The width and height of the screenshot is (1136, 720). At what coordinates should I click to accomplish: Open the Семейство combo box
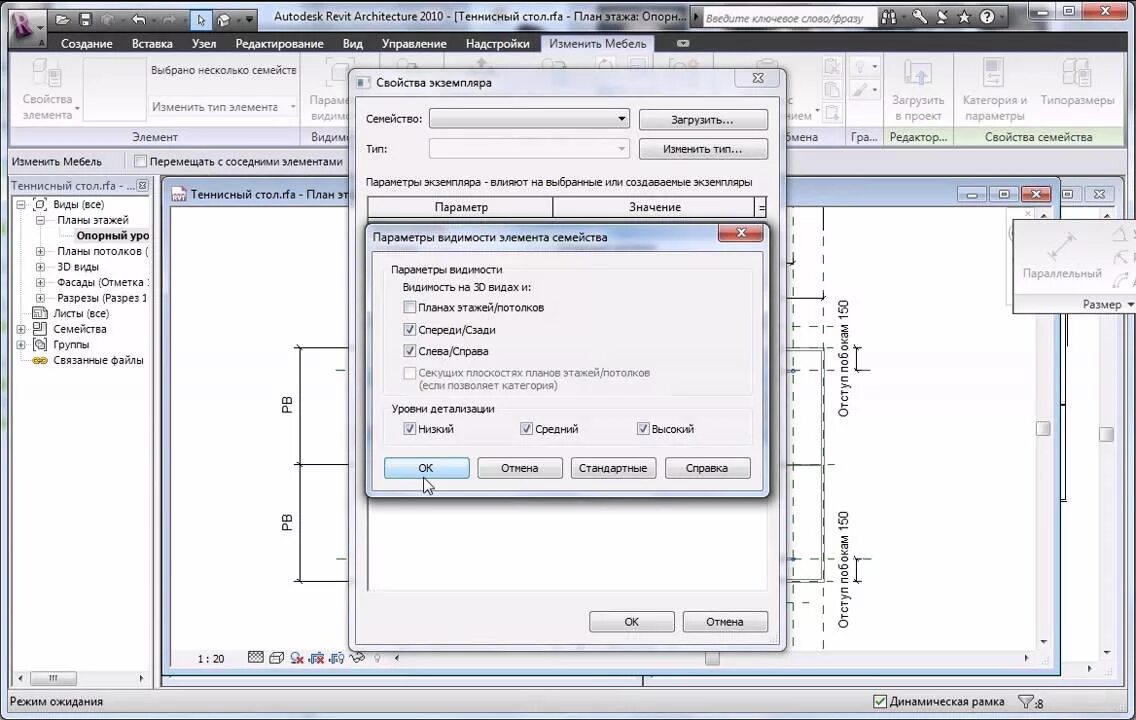point(529,119)
